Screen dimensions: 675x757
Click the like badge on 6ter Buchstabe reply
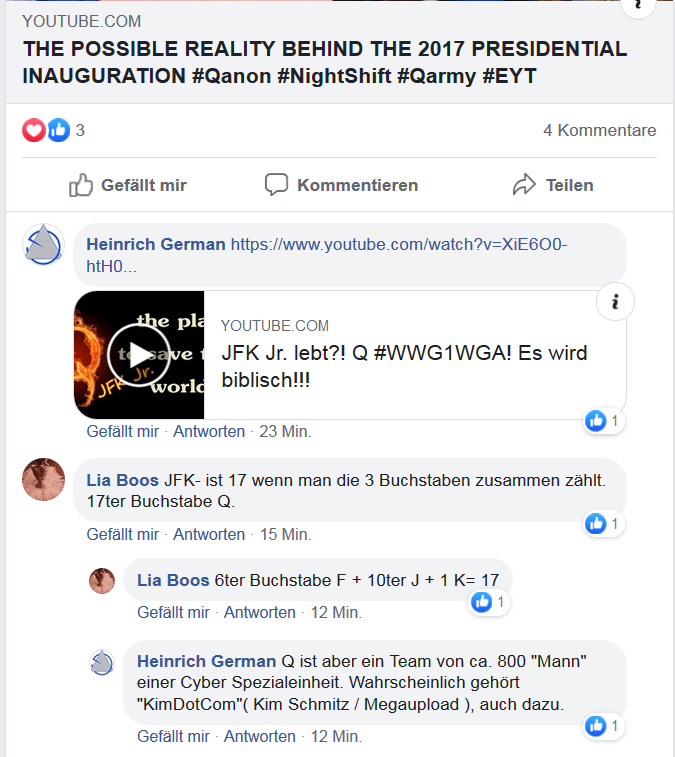pos(489,602)
